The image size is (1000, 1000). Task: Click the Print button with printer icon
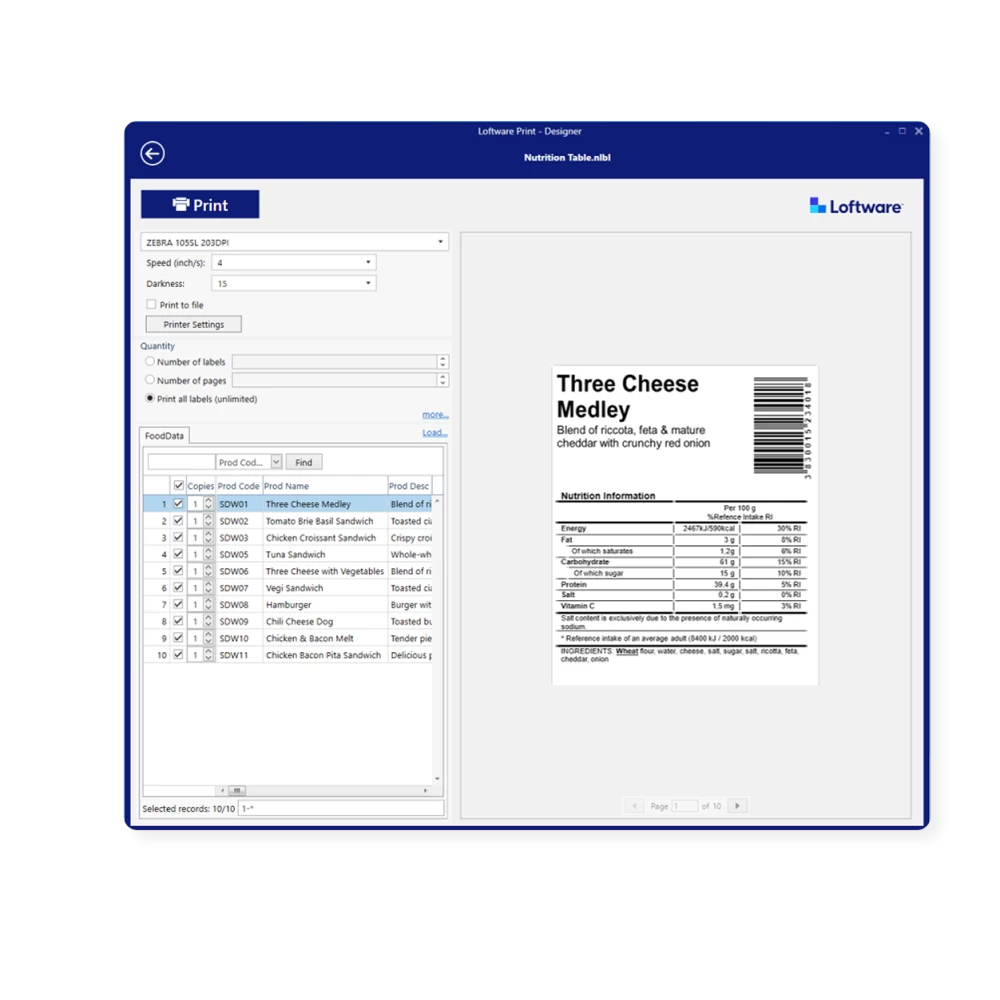(200, 205)
